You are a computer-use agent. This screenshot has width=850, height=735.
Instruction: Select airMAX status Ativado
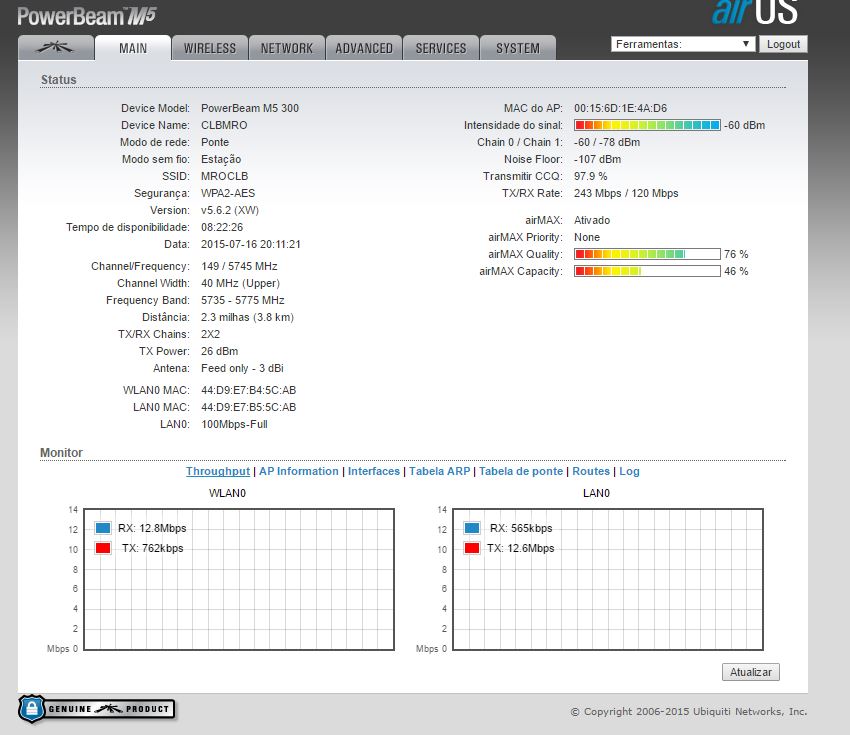(592, 220)
